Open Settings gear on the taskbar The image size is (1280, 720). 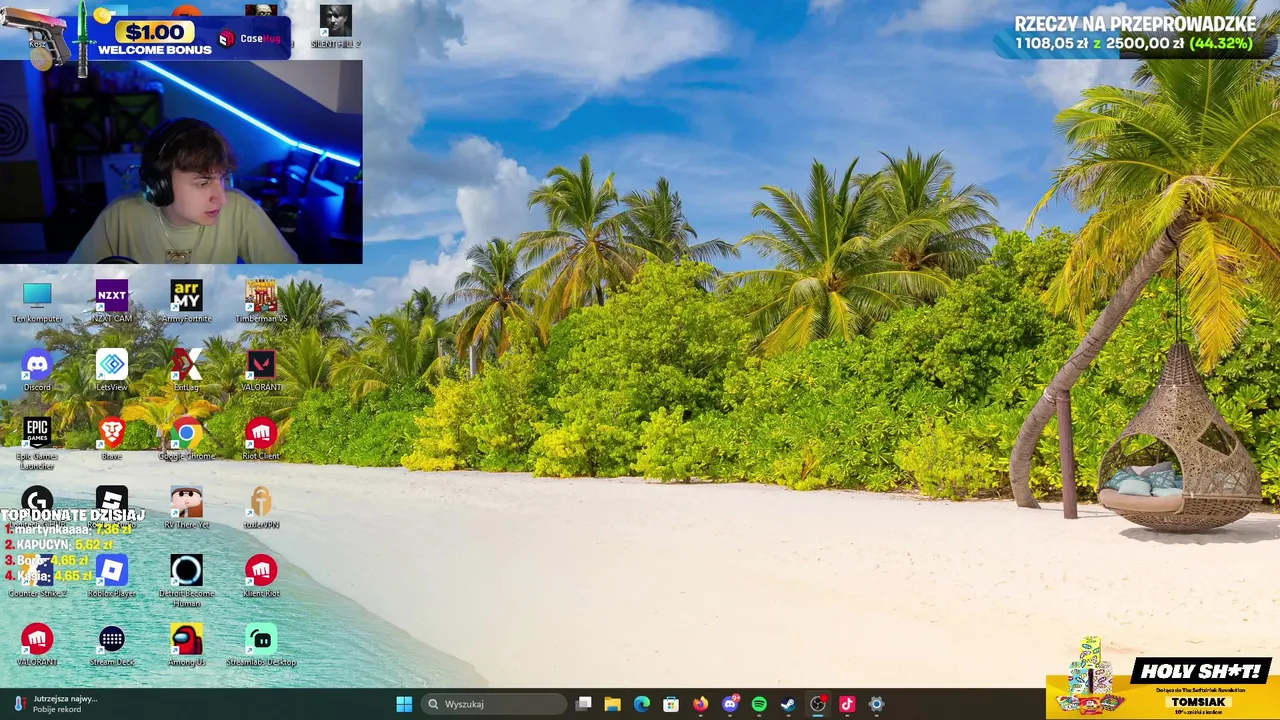(x=876, y=704)
